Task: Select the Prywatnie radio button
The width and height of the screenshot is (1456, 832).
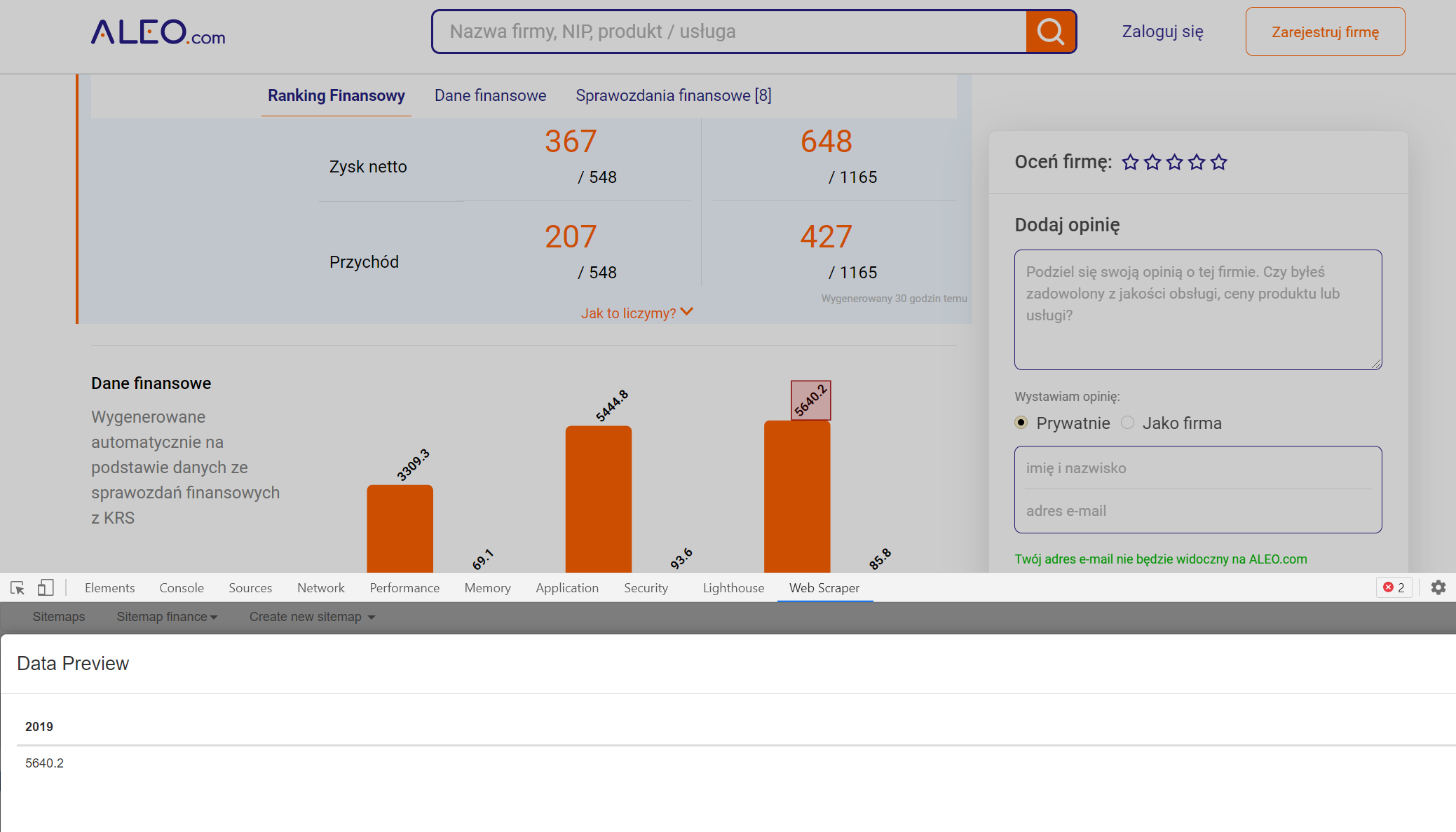Action: pos(1021,423)
